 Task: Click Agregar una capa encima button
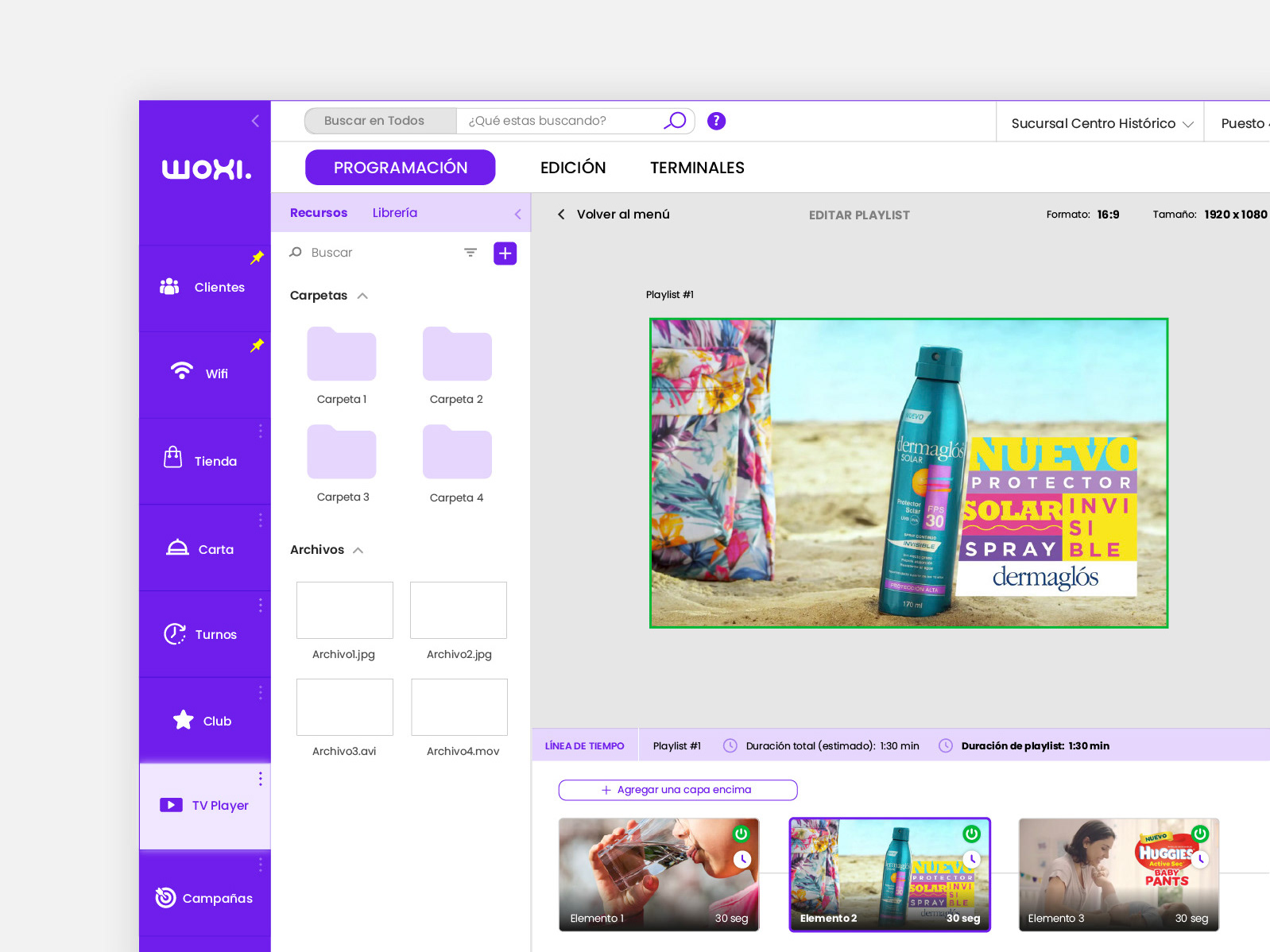pyautogui.click(x=678, y=790)
